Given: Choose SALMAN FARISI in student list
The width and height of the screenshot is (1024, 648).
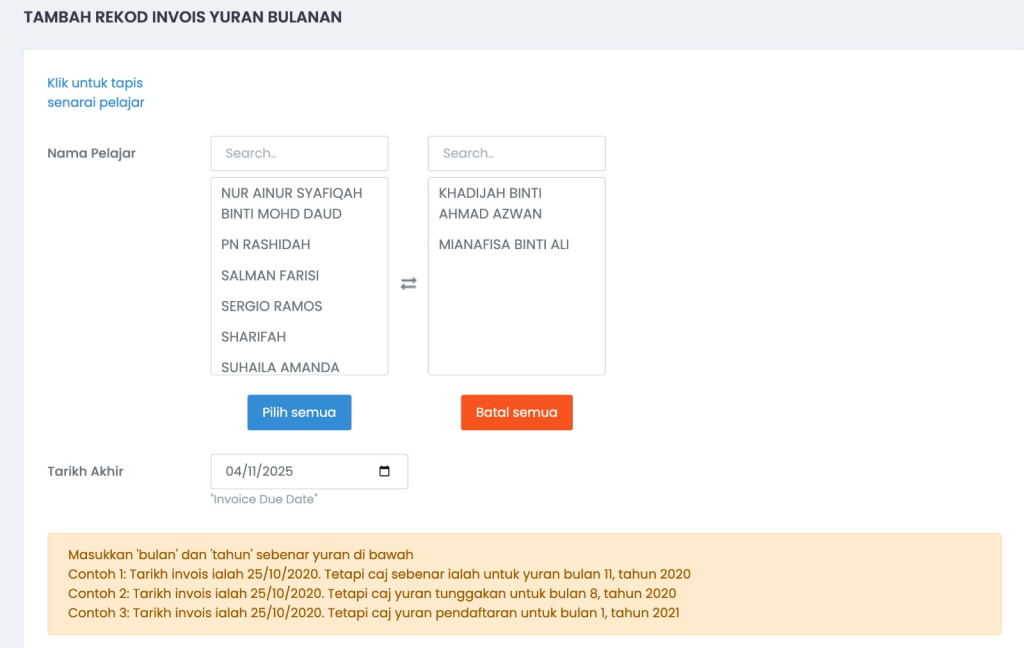Looking at the screenshot, I should (270, 276).
